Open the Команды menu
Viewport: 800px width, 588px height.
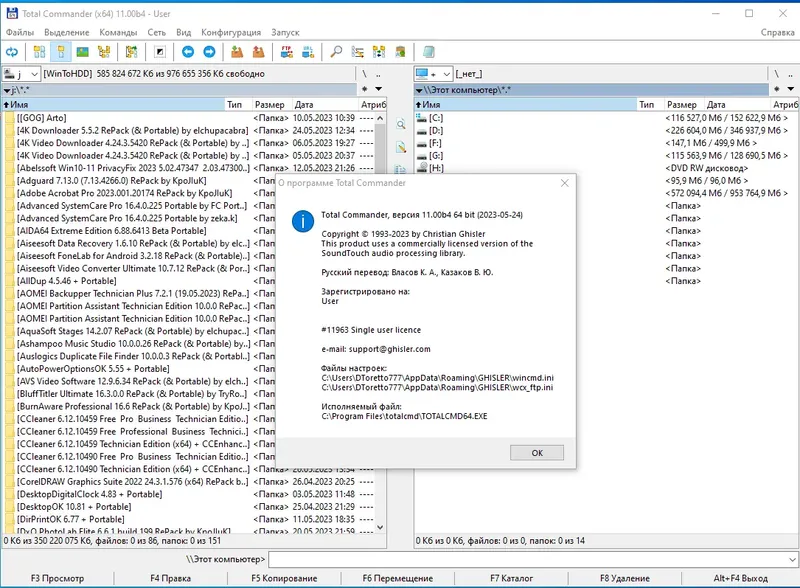[x=118, y=32]
